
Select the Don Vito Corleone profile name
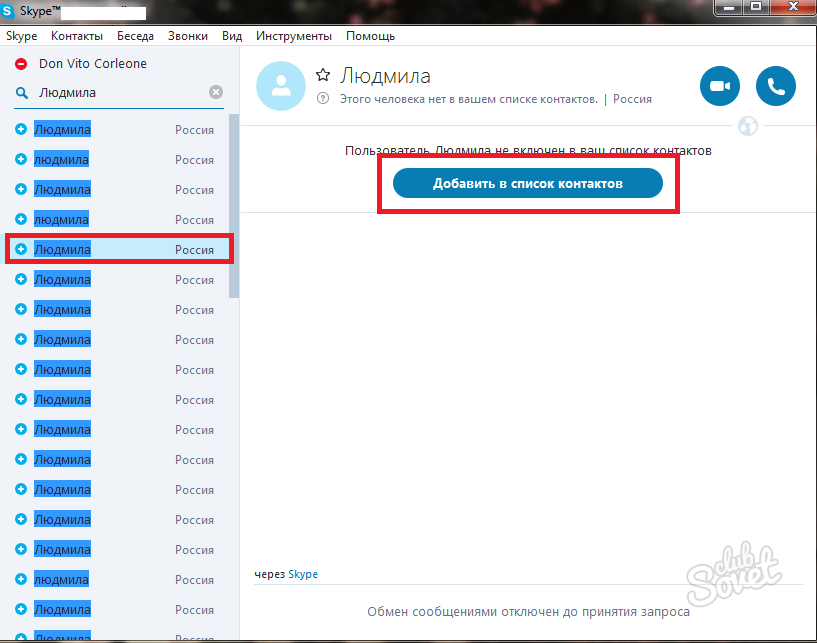coord(92,64)
